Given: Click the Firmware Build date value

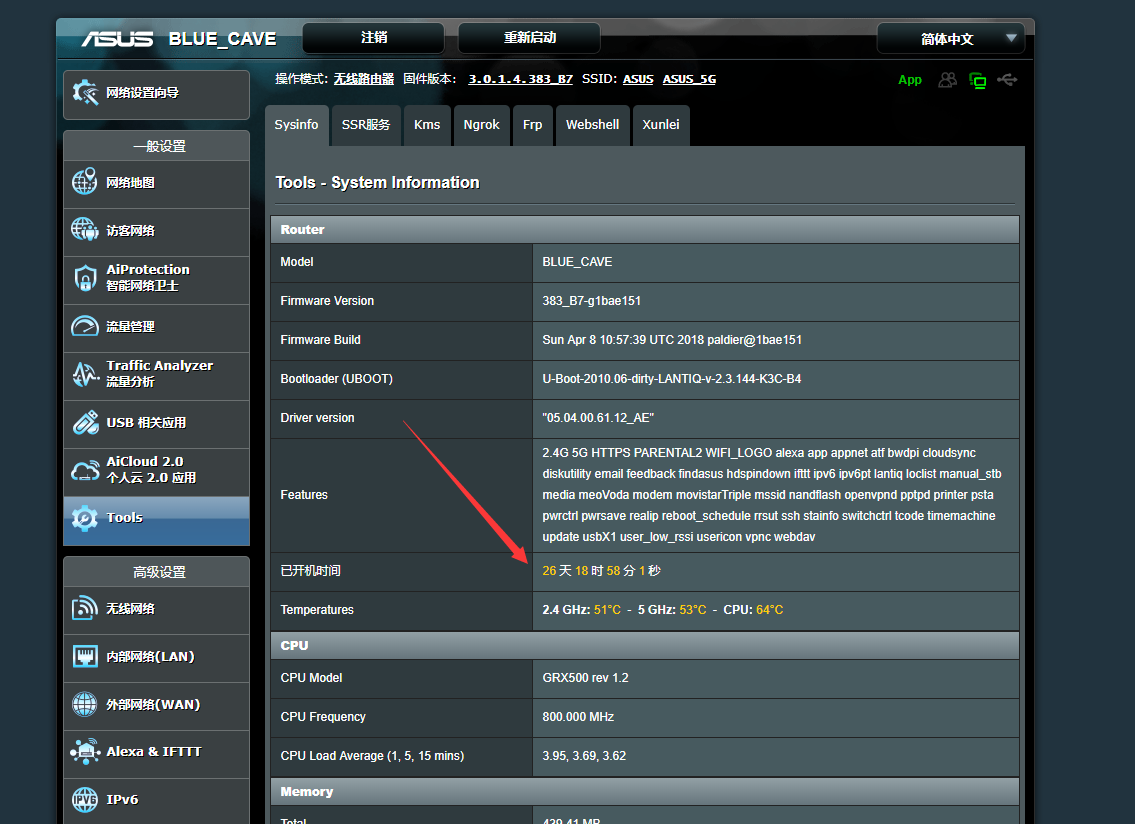Looking at the screenshot, I should point(672,340).
